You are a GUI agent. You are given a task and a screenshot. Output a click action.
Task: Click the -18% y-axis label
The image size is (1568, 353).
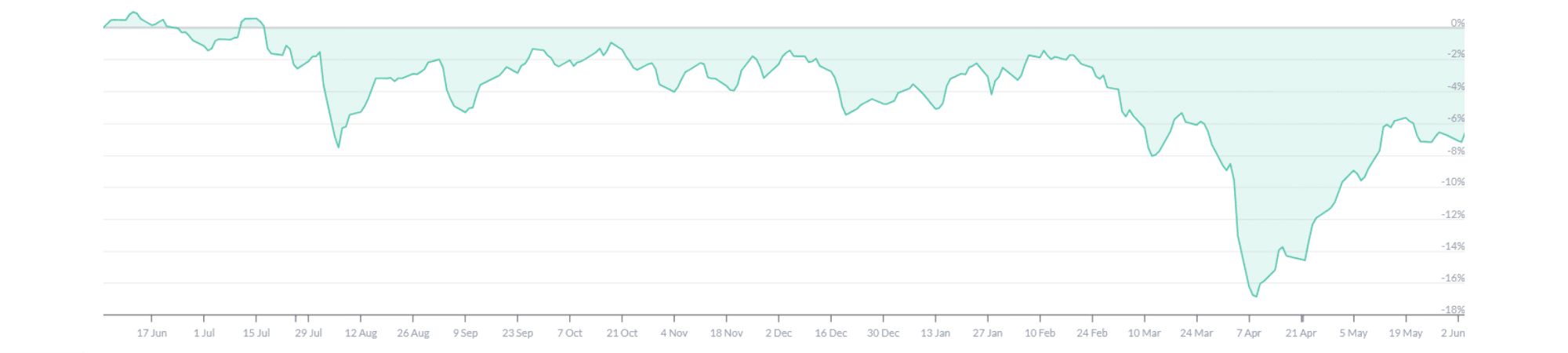[1453, 310]
